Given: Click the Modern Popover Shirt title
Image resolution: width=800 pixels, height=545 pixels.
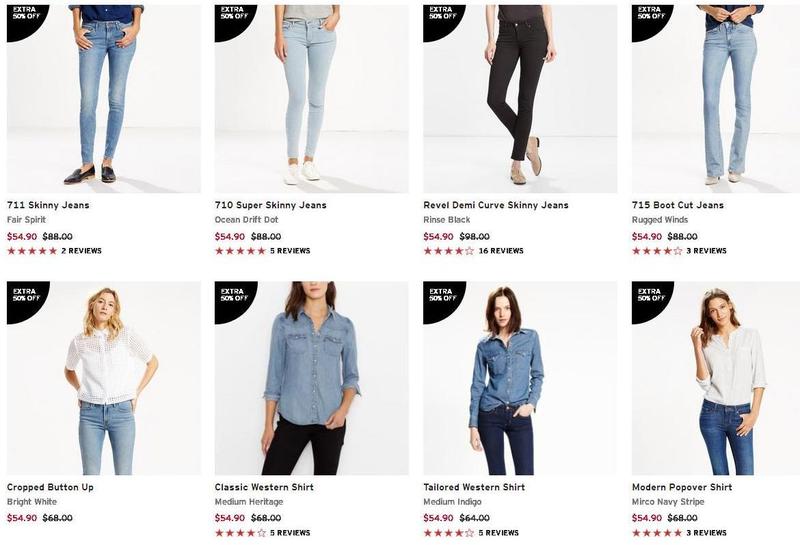Looking at the screenshot, I should pyautogui.click(x=682, y=487).
